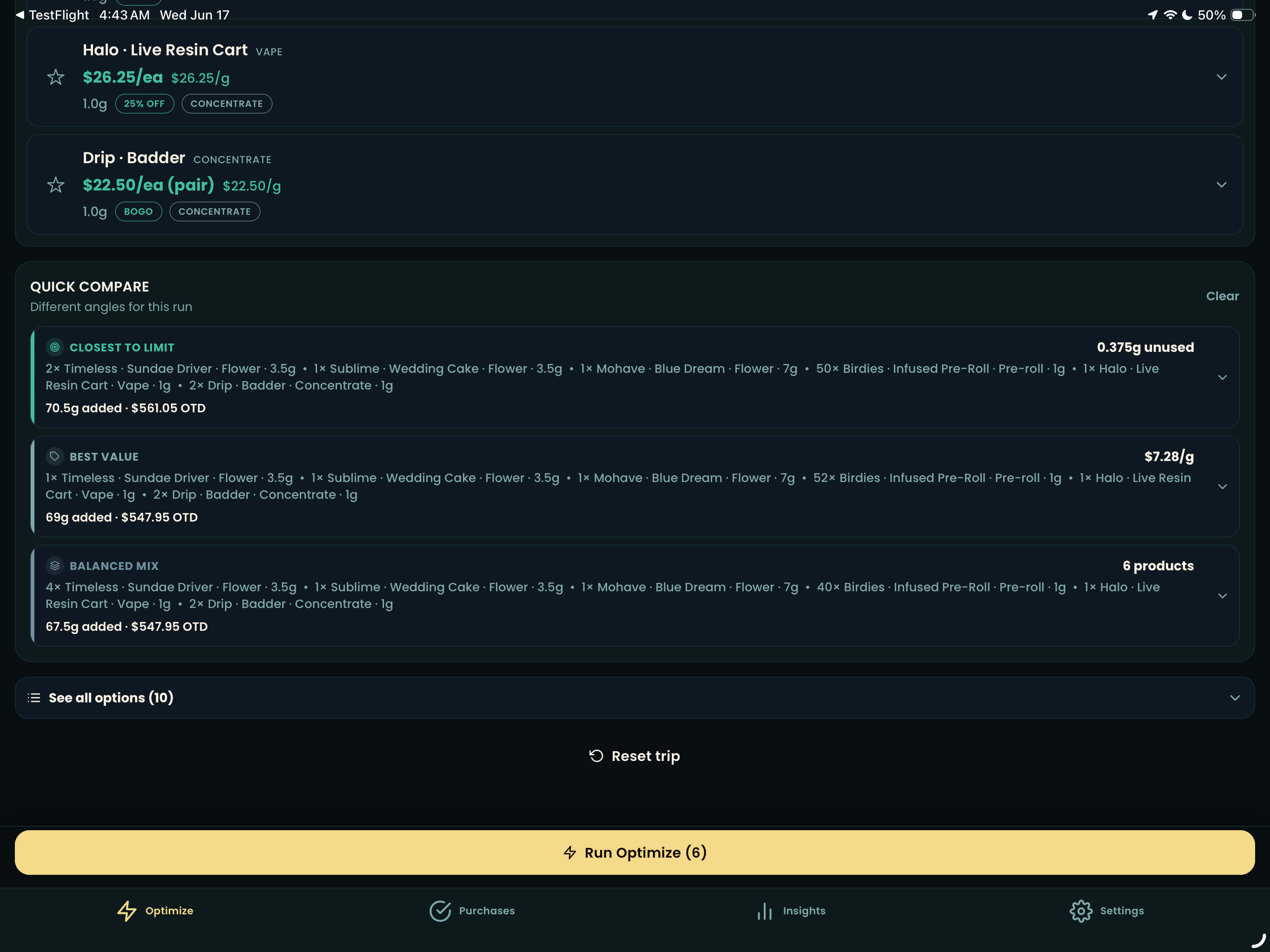Click the lightning bolt on Run Optimize

pyautogui.click(x=569, y=853)
